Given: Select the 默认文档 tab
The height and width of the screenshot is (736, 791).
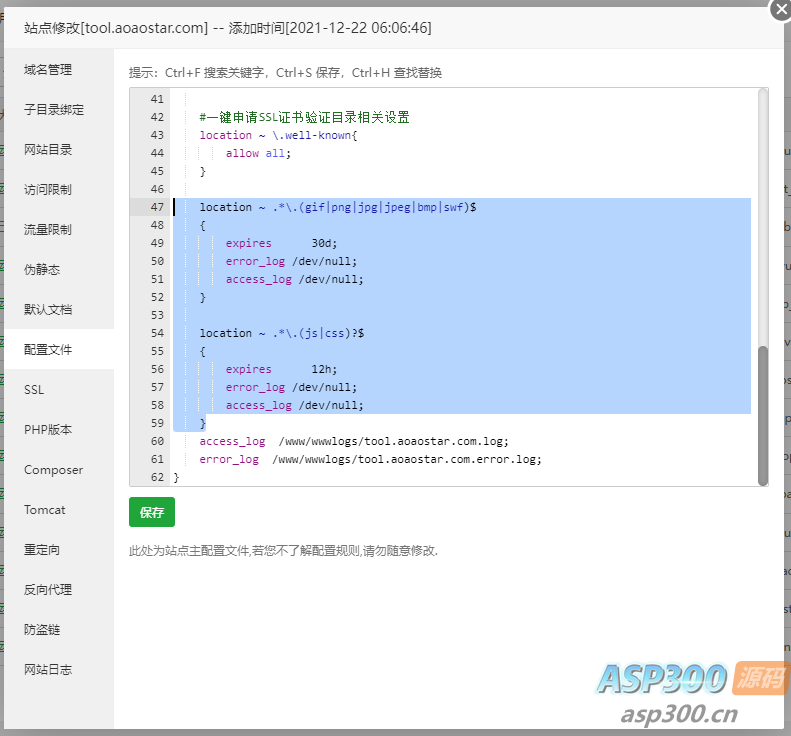Looking at the screenshot, I should (x=48, y=310).
